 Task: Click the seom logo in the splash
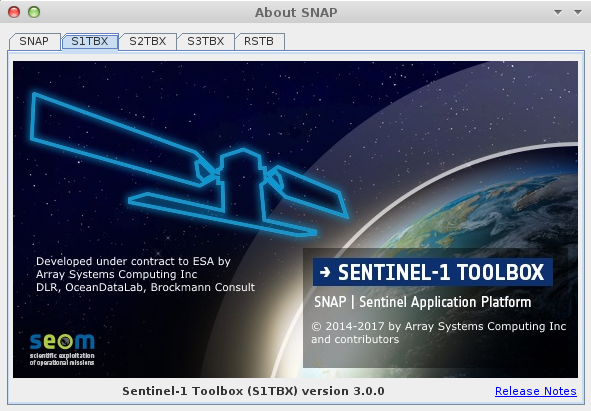coord(62,349)
